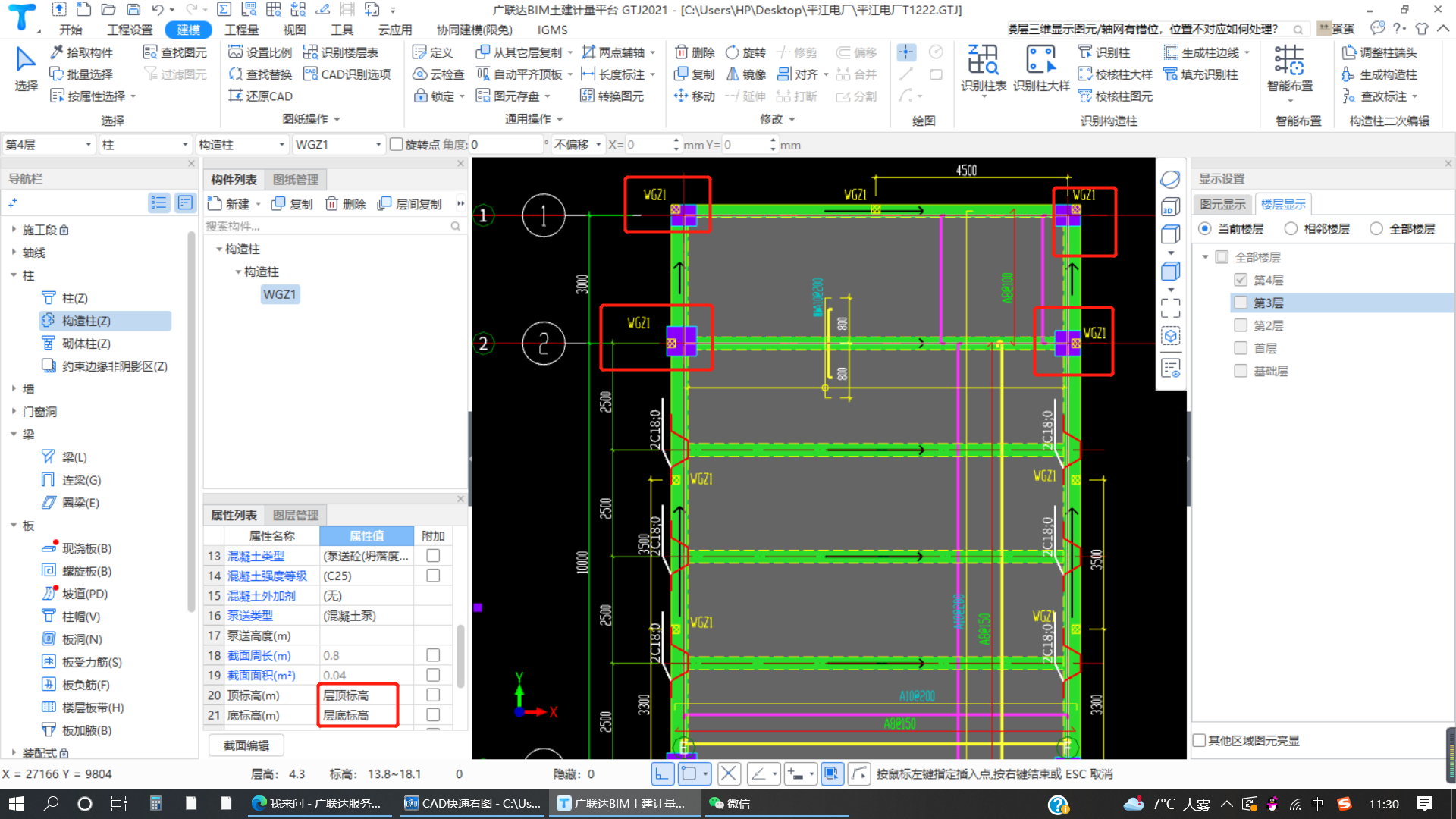Select the 镜像 mirror tool

746,74
